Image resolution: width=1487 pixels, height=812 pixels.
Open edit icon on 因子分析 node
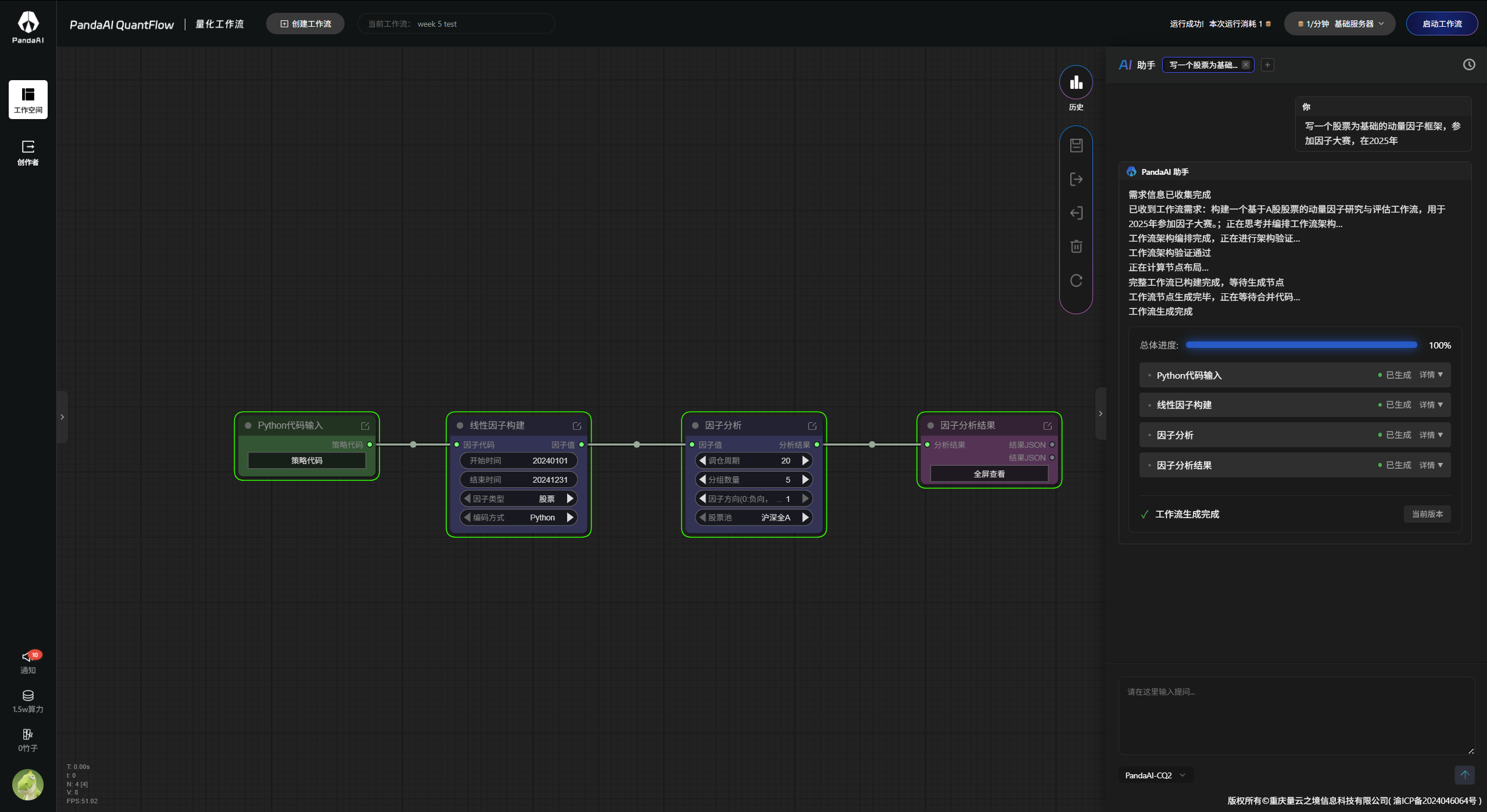[x=812, y=426]
